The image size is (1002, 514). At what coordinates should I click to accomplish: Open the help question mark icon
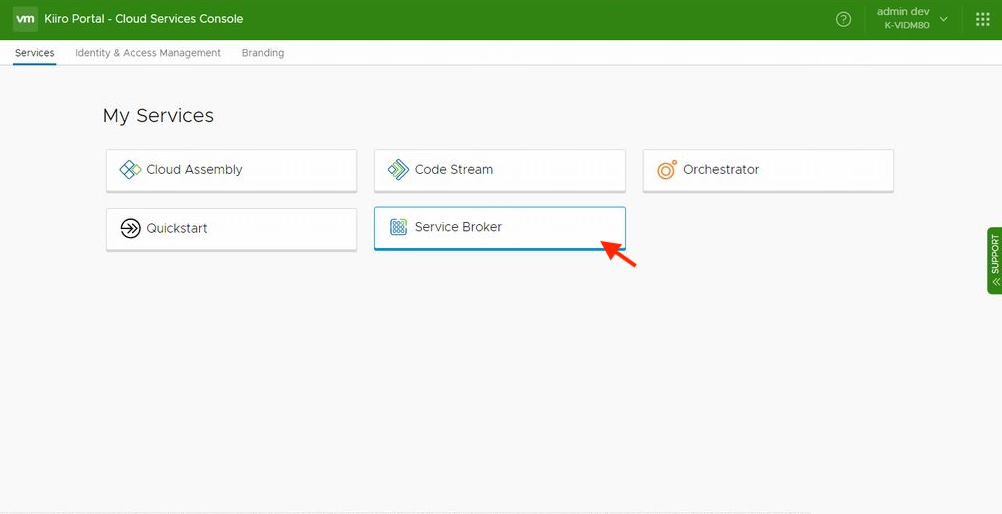pos(844,19)
